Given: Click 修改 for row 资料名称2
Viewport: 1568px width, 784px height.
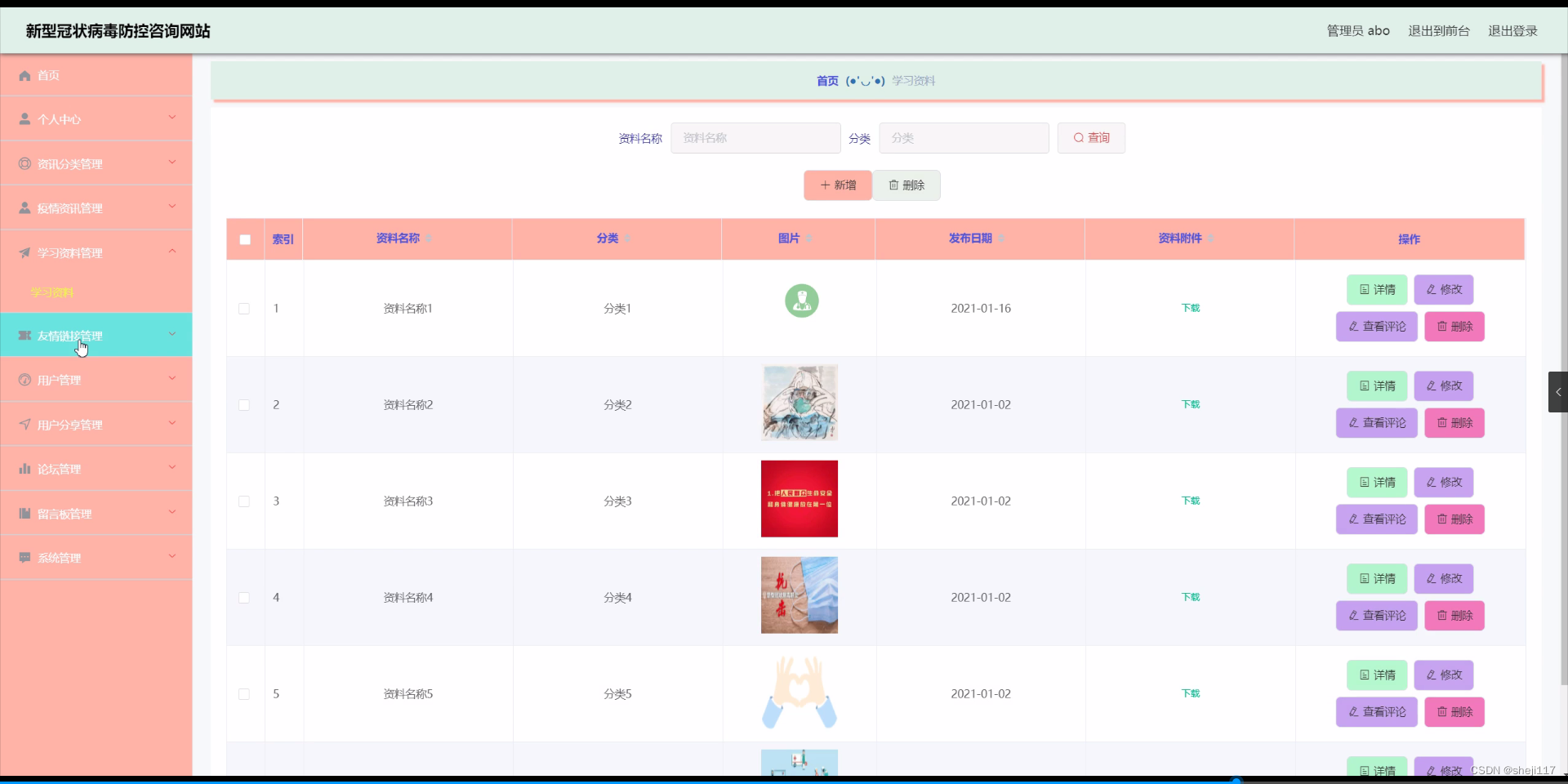Looking at the screenshot, I should pyautogui.click(x=1444, y=386).
